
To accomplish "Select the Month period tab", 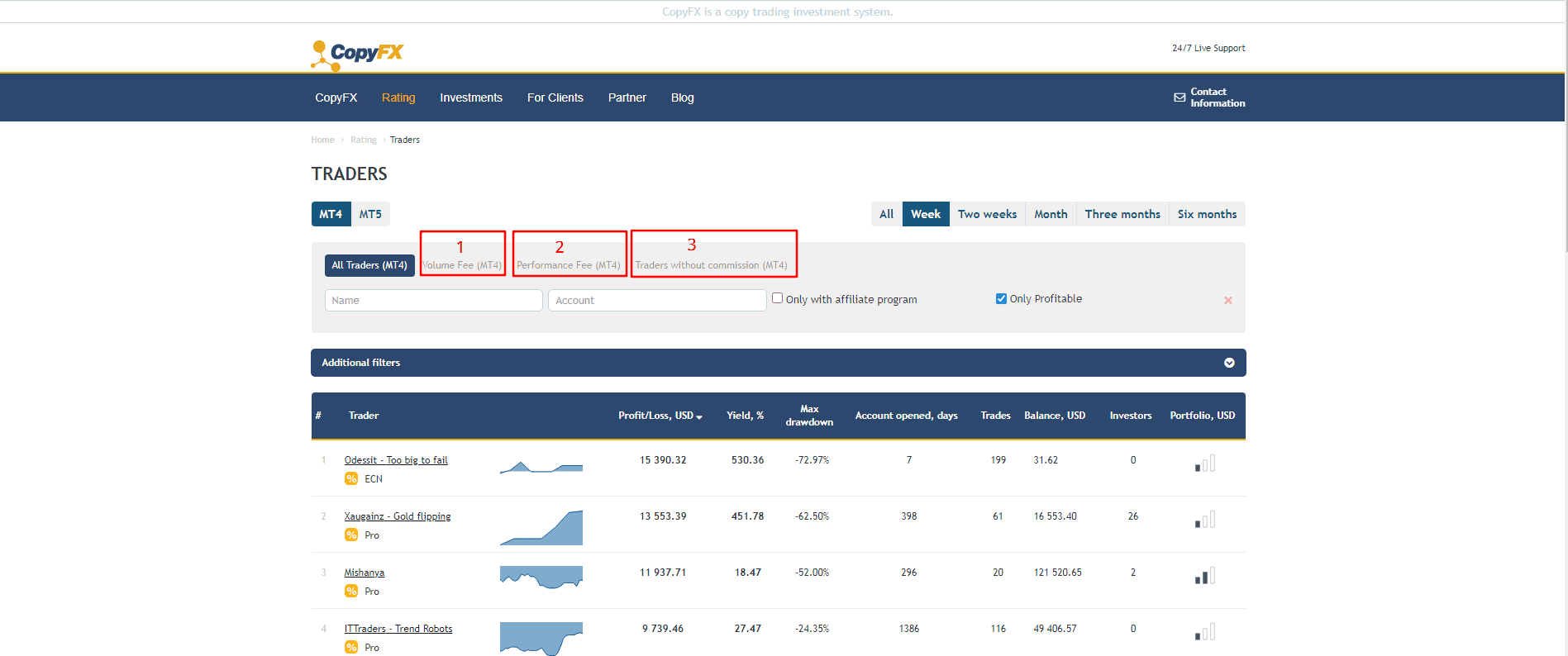I will tap(1051, 214).
